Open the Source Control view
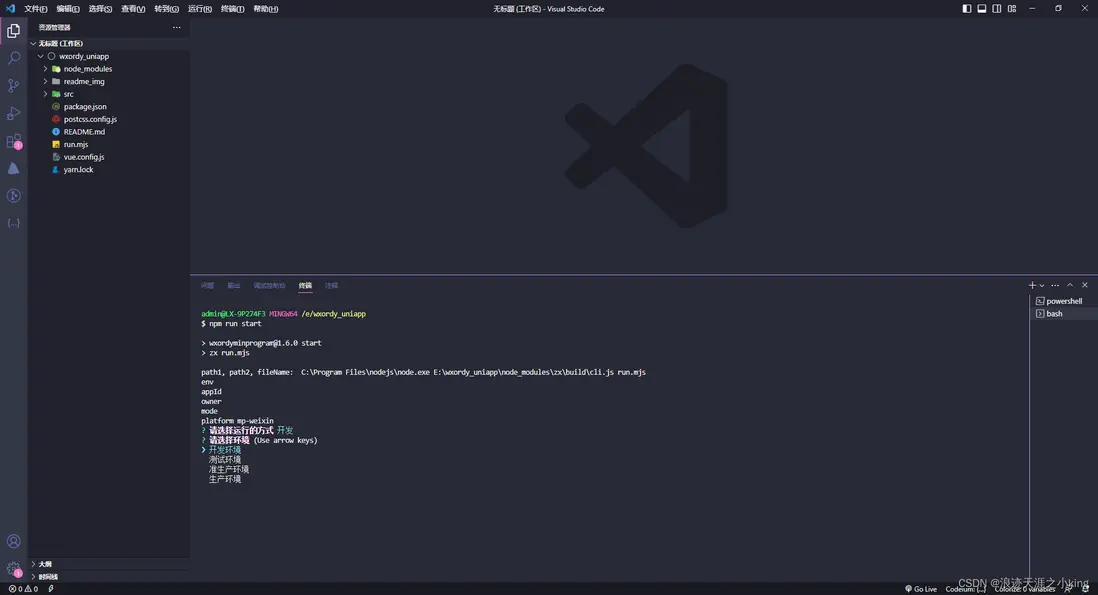 [13, 86]
